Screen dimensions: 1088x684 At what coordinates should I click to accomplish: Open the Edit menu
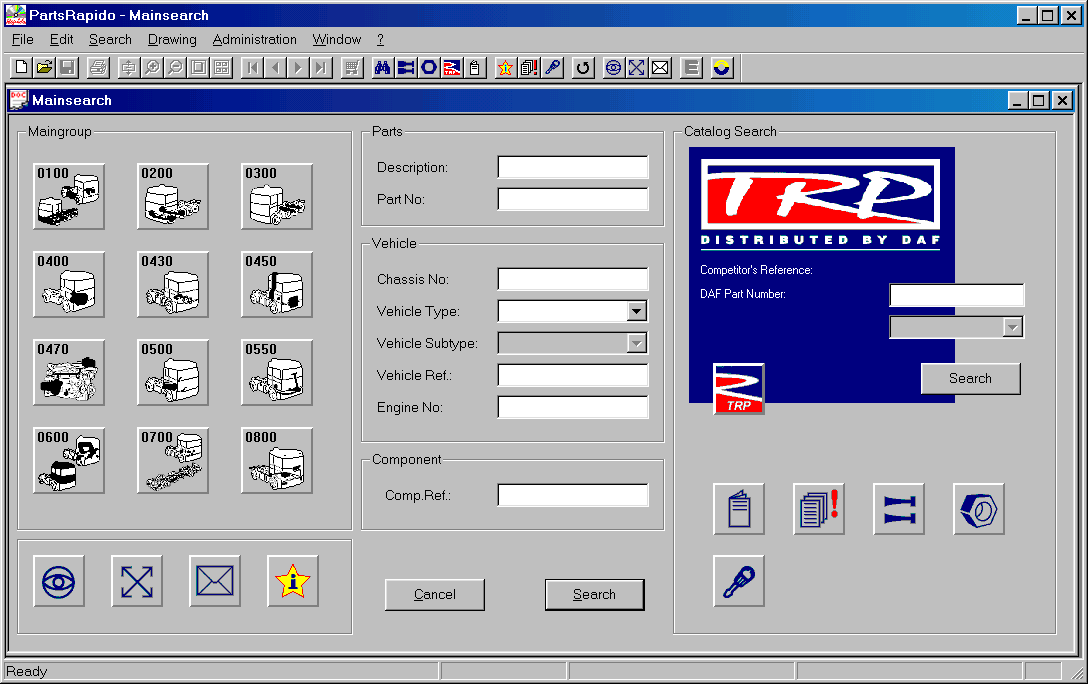point(62,40)
